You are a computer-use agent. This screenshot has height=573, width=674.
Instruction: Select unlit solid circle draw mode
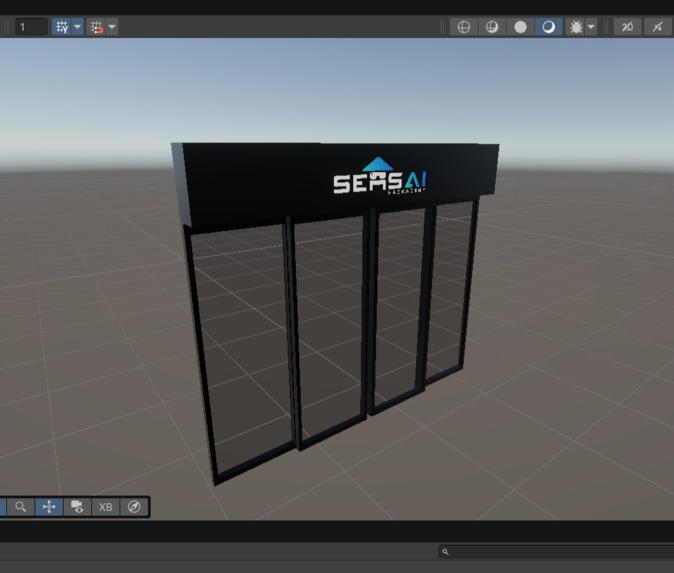coord(520,27)
